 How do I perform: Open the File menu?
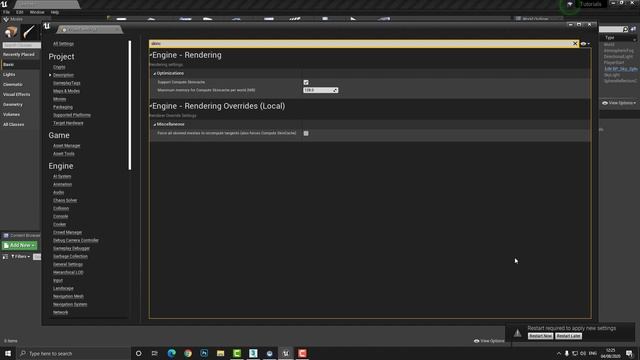pos(7,12)
